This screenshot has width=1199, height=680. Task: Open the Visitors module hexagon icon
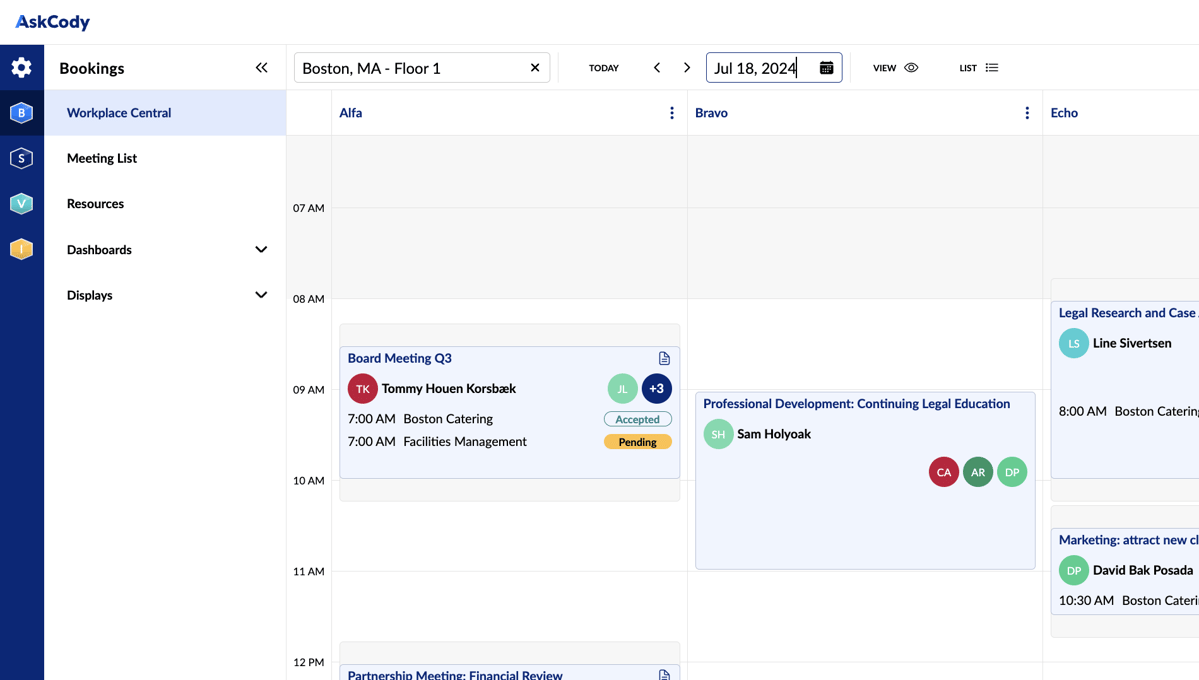coord(21,203)
